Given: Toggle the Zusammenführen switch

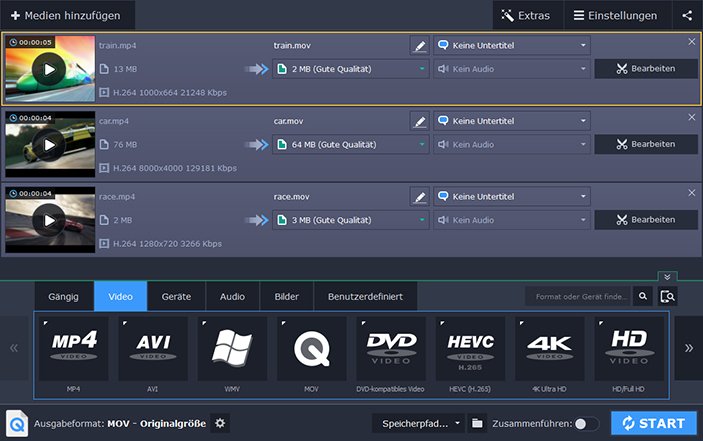Looking at the screenshot, I should [x=587, y=423].
